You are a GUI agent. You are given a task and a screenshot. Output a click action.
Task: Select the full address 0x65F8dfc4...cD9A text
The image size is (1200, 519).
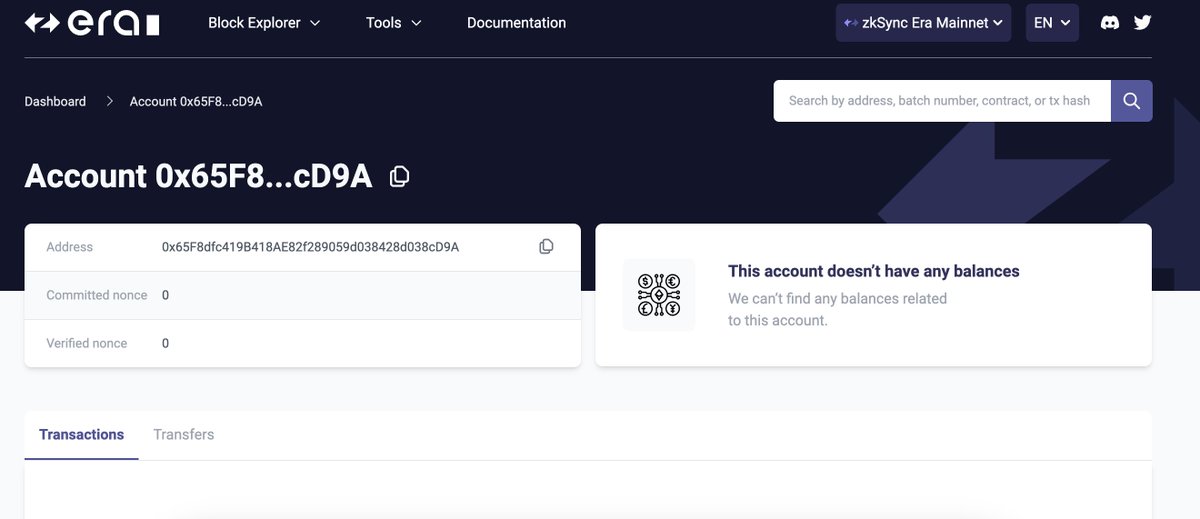coord(310,247)
